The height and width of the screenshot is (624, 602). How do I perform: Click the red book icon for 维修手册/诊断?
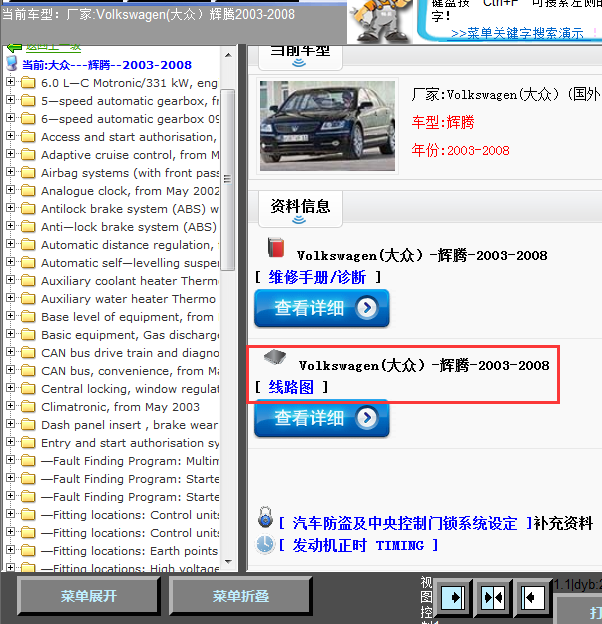pos(276,247)
